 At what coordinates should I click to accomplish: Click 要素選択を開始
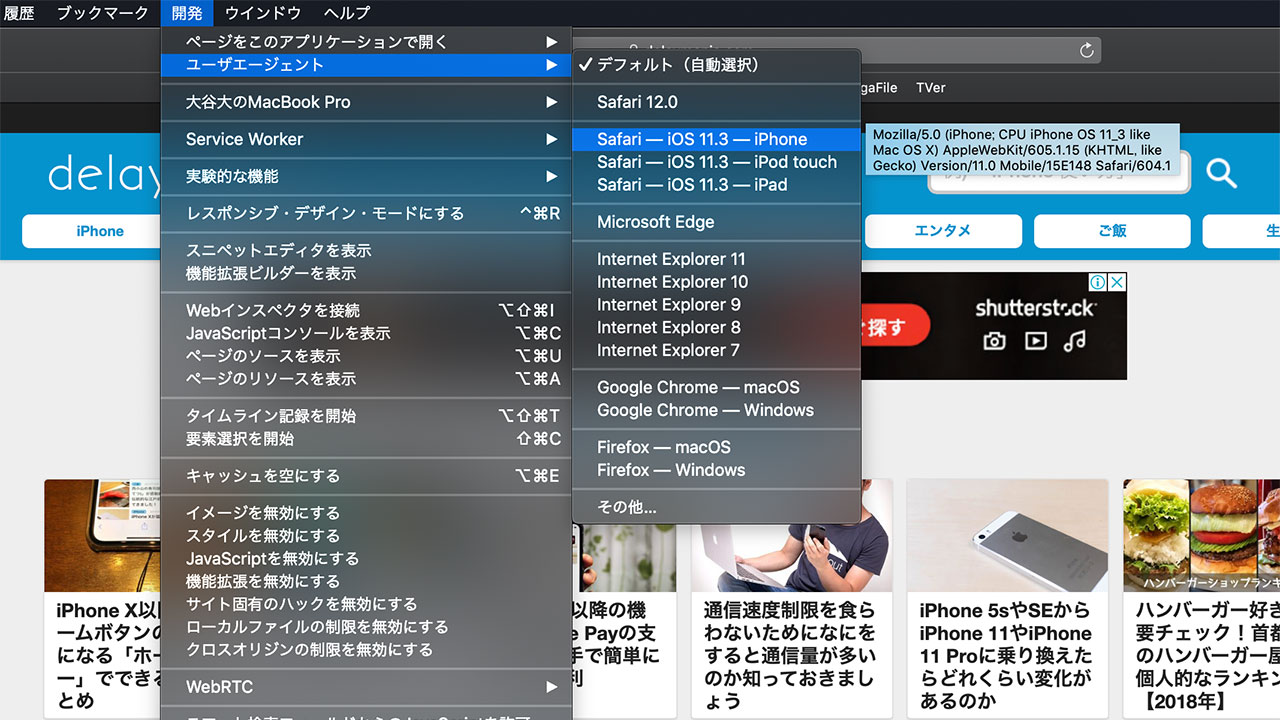tap(366, 439)
